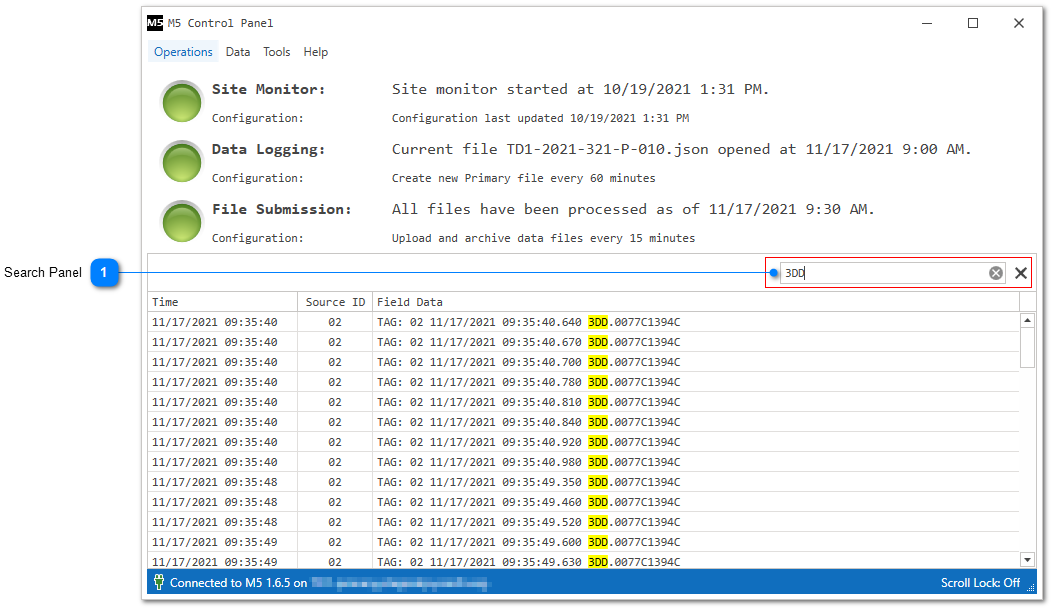Select the row with timestamp 09:35:40.840
Image resolution: width=1053 pixels, height=610 pixels.
coord(584,422)
